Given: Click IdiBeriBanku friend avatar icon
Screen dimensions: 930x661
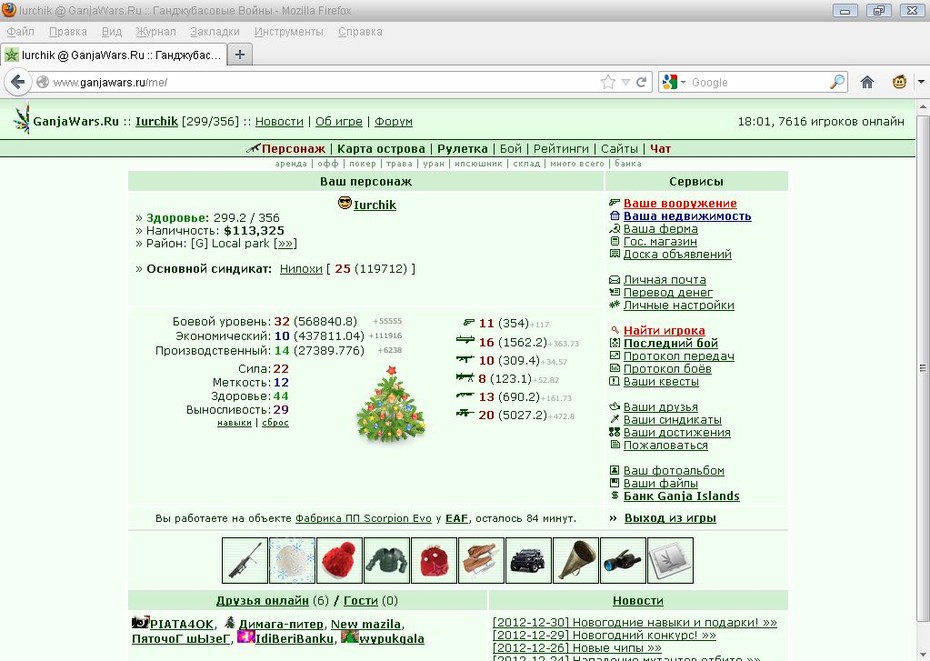Looking at the screenshot, I should pos(246,637).
